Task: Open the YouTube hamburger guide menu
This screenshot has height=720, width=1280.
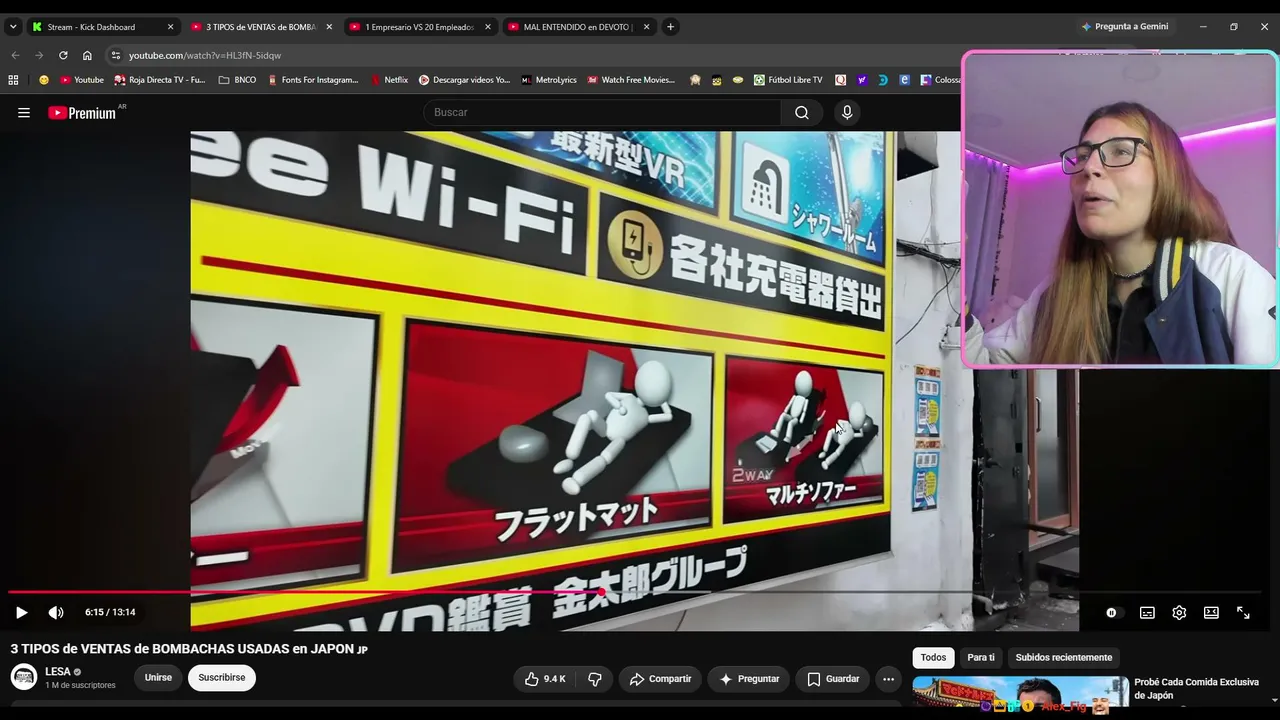Action: (24, 113)
